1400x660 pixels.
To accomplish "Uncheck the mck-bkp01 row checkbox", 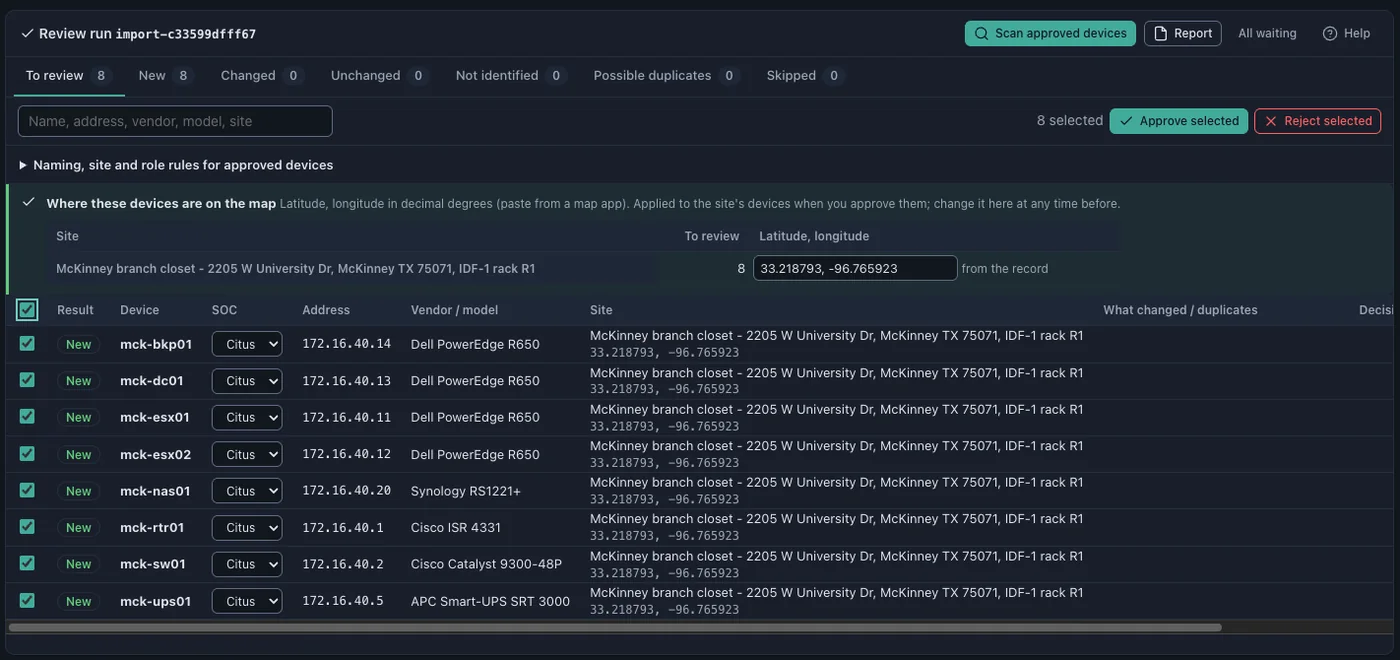I will coord(27,343).
